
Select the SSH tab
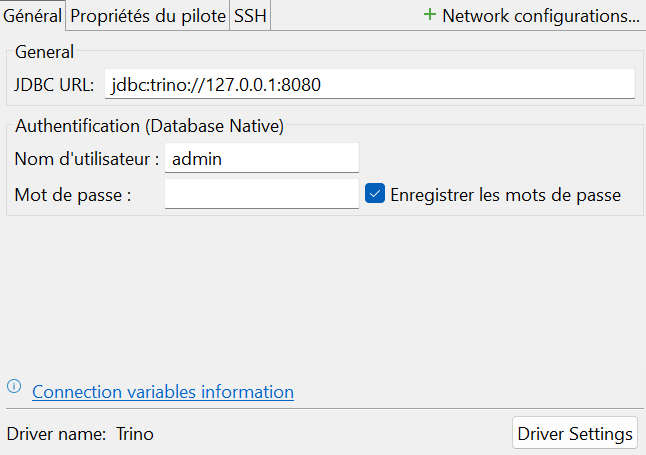pyautogui.click(x=250, y=16)
